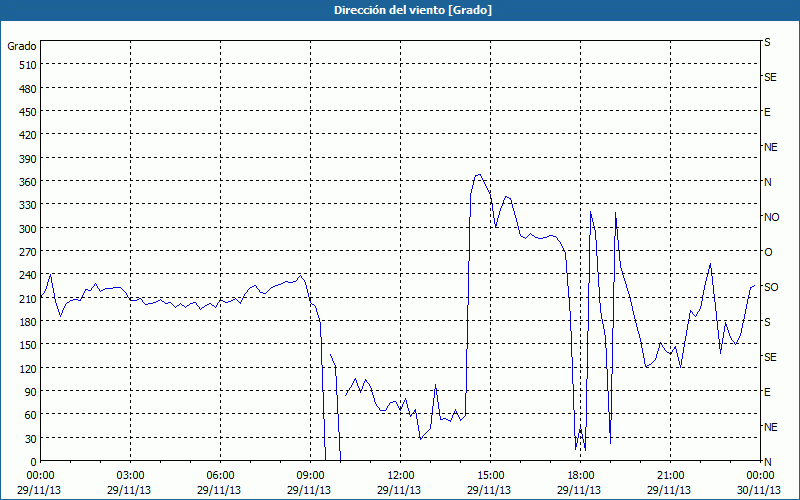
Task: Click the 30/11/13 date label
Action: point(759,490)
